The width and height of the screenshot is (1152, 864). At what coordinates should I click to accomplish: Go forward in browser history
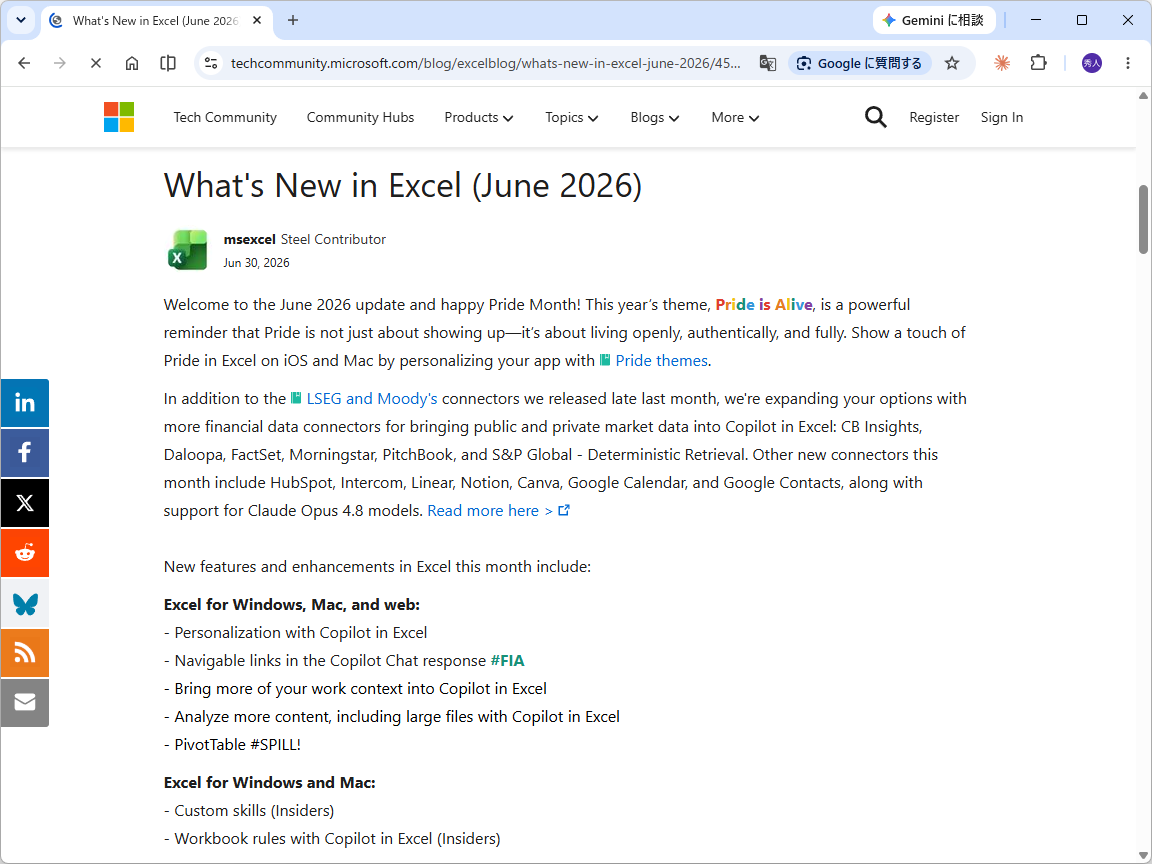pyautogui.click(x=60, y=63)
